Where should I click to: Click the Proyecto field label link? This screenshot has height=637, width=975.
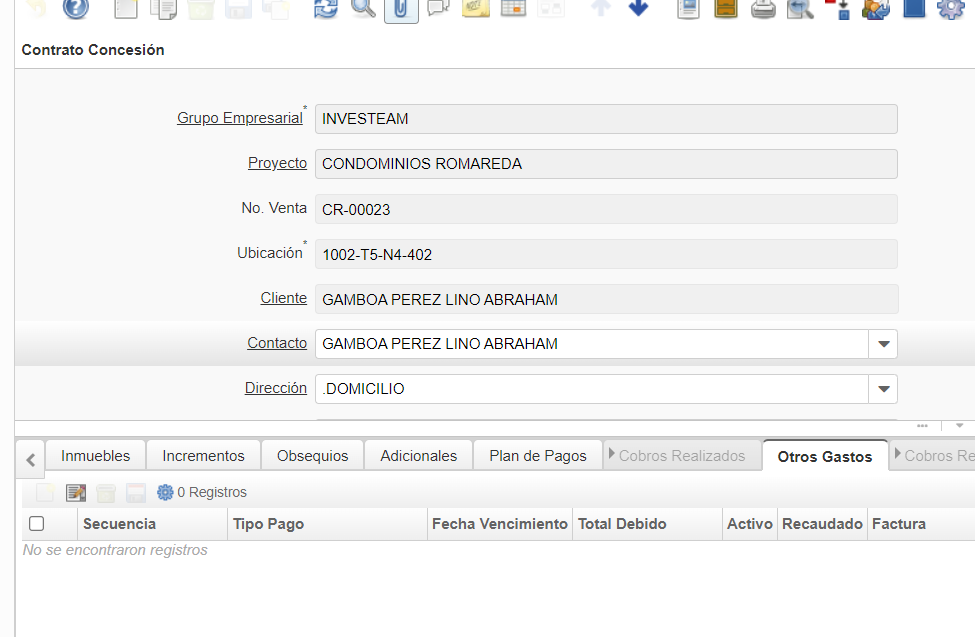(277, 163)
